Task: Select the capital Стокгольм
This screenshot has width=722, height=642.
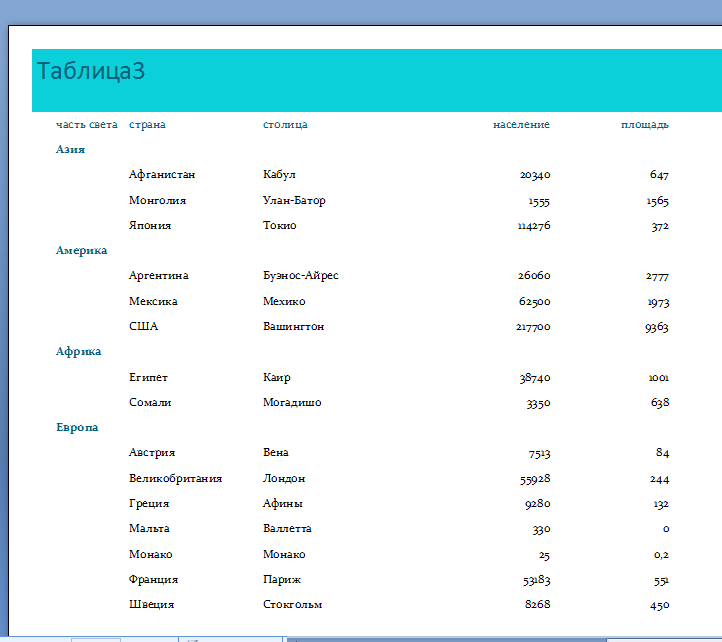Action: 292,604
